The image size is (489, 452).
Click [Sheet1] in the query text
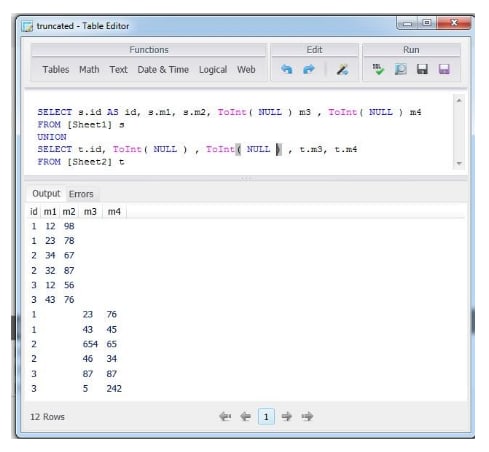tap(89, 125)
